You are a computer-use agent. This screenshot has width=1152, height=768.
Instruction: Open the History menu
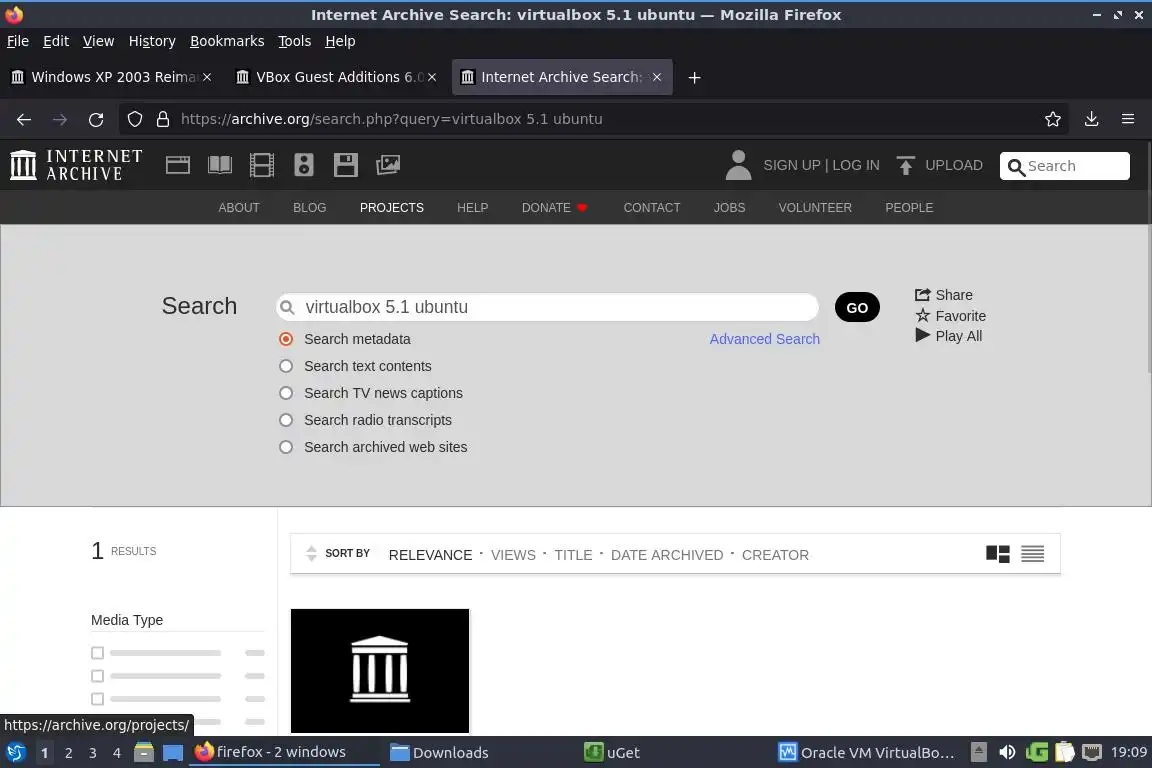[x=152, y=41]
